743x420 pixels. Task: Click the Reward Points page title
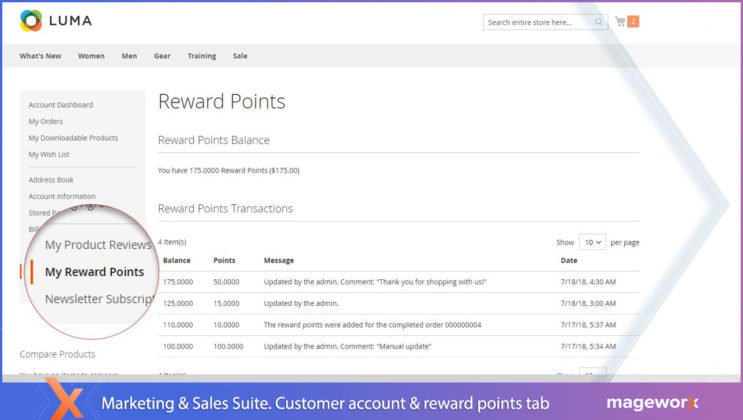pos(222,101)
